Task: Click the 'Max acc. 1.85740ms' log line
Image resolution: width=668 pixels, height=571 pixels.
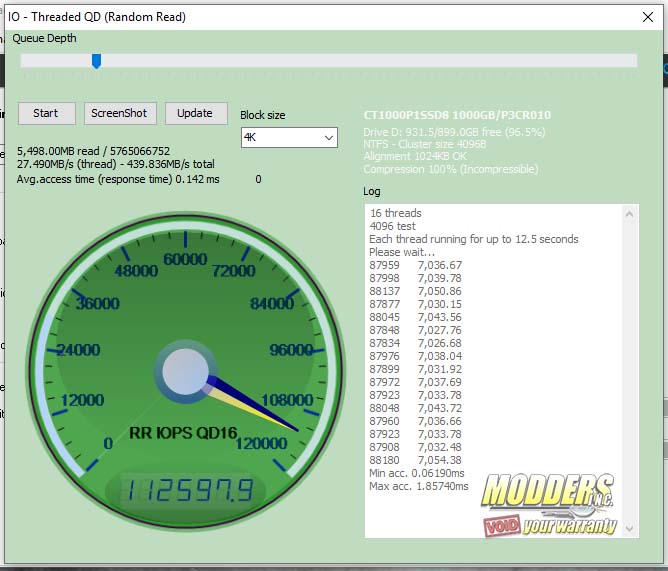Action: click(x=419, y=486)
